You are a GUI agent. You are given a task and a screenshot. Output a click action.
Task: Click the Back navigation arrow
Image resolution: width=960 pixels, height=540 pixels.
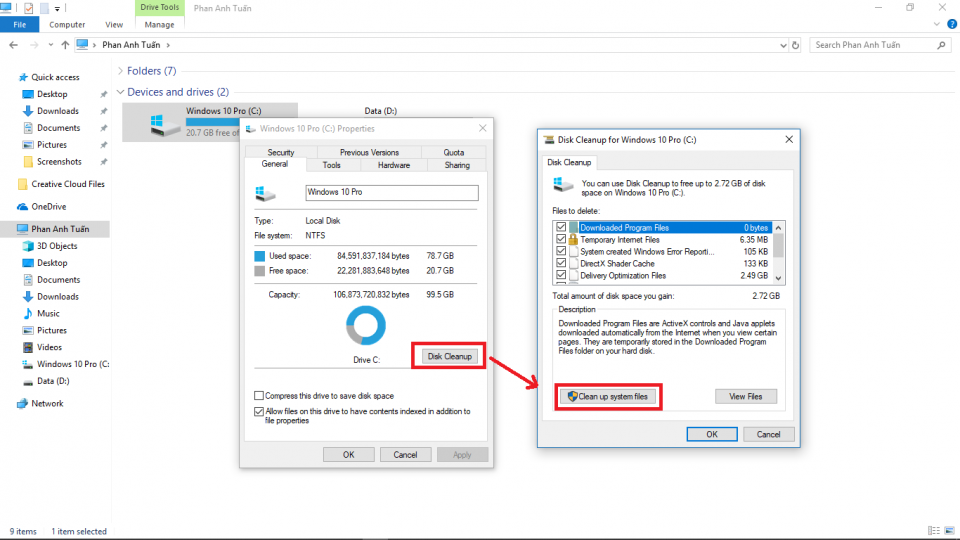13,45
